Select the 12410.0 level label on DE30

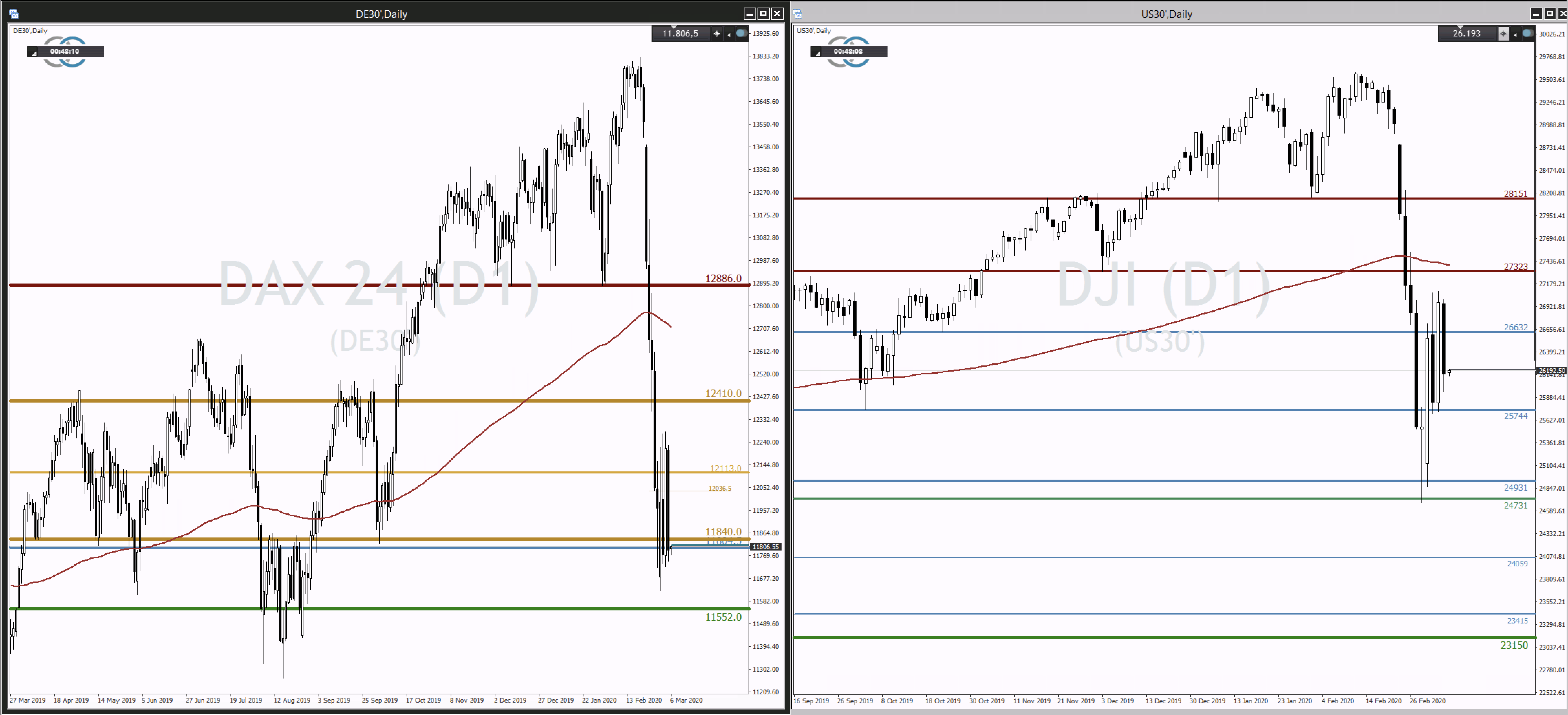723,393
